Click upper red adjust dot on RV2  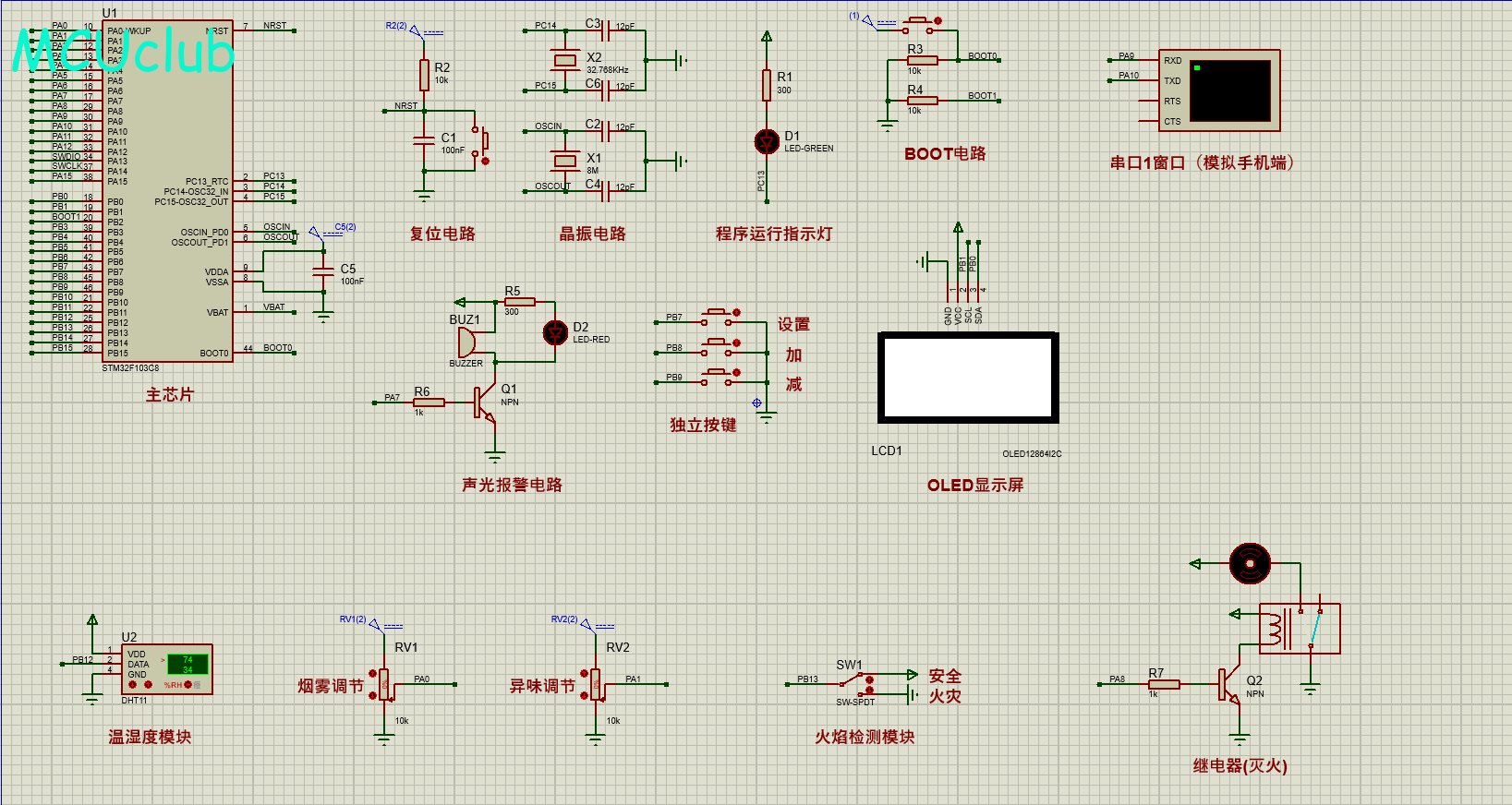click(584, 674)
